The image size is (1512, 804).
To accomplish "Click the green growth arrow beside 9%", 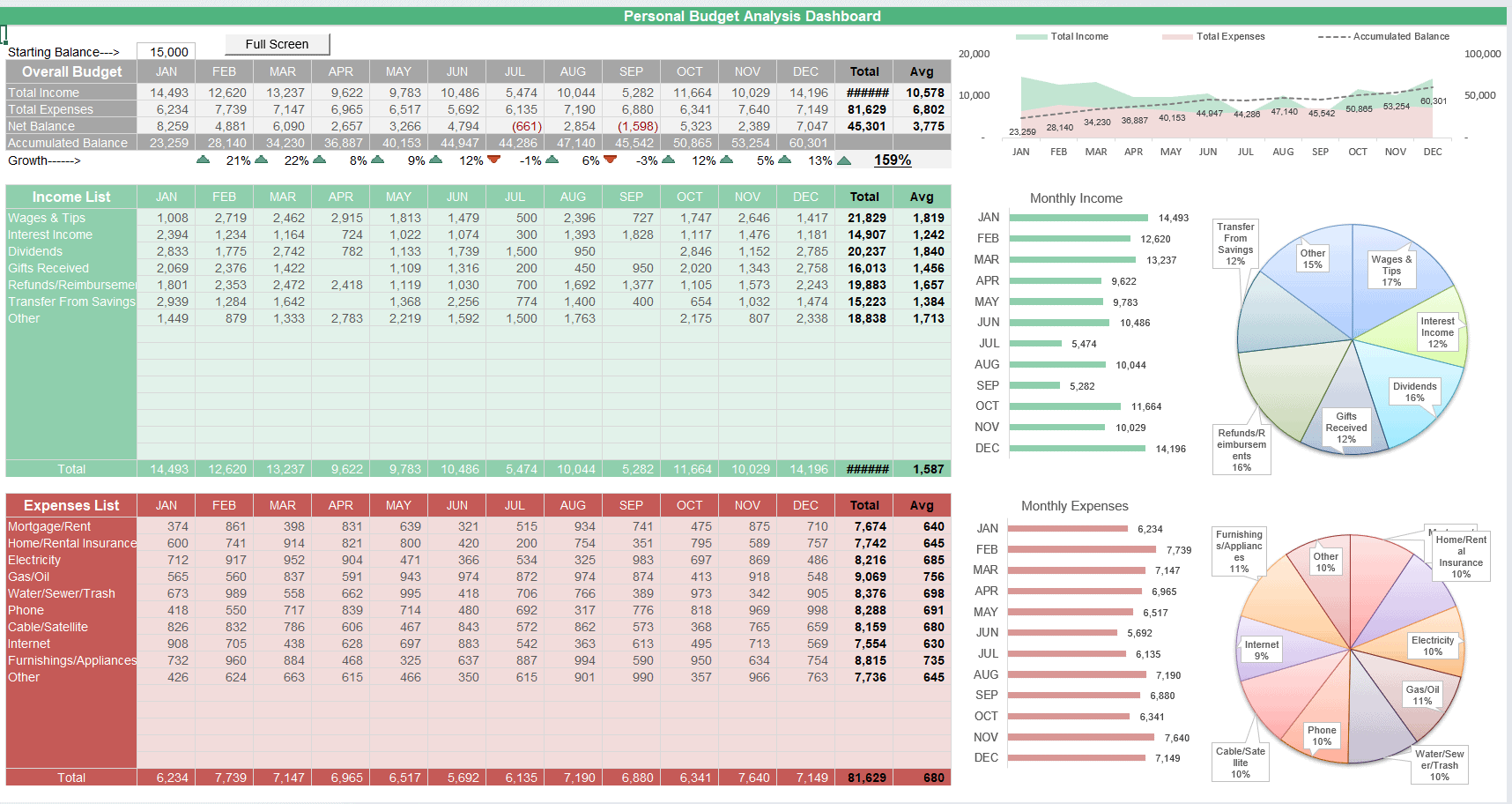I will click(x=378, y=160).
